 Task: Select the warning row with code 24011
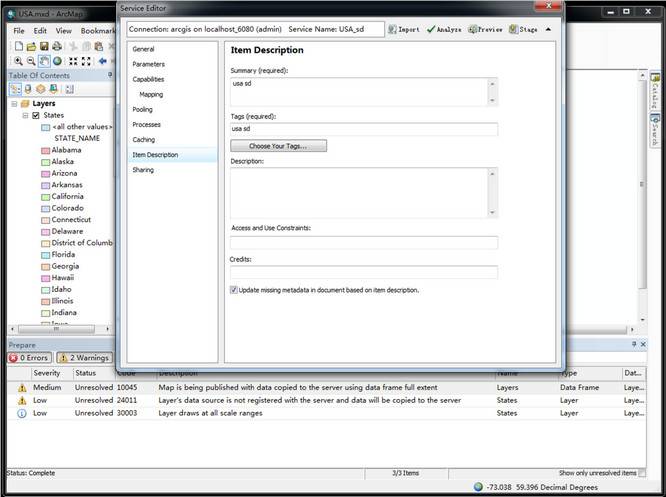[326, 400]
